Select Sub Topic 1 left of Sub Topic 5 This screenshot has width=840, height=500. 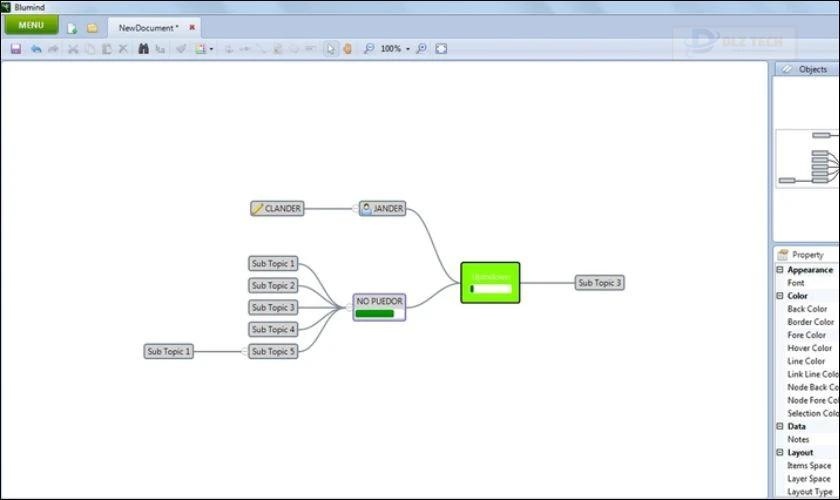tap(169, 352)
